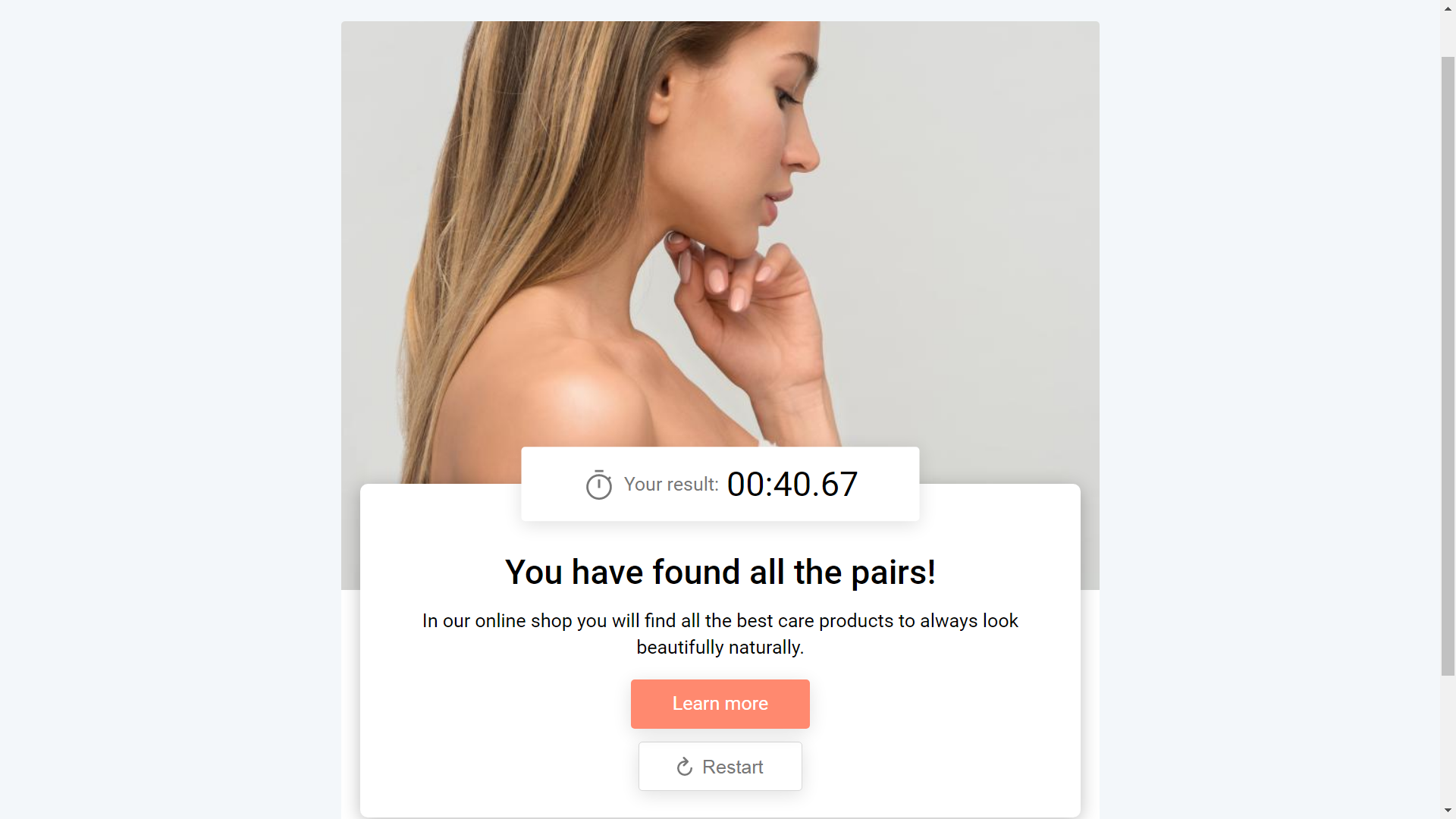Click the scrollbar track below the thumb
The width and height of the screenshot is (1456, 819).
pyautogui.click(x=1448, y=739)
